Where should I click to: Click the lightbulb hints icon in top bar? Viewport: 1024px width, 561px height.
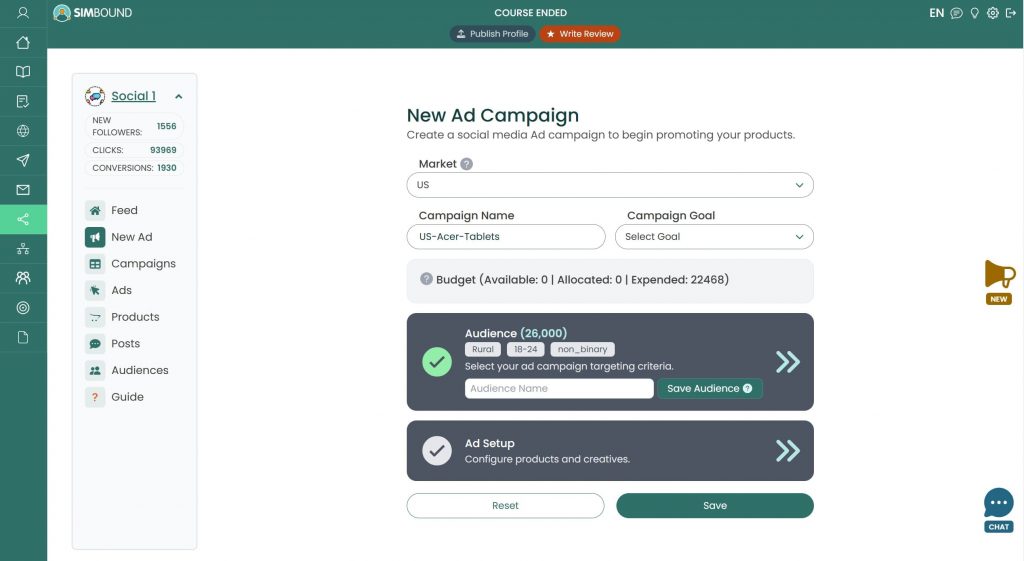[975, 13]
